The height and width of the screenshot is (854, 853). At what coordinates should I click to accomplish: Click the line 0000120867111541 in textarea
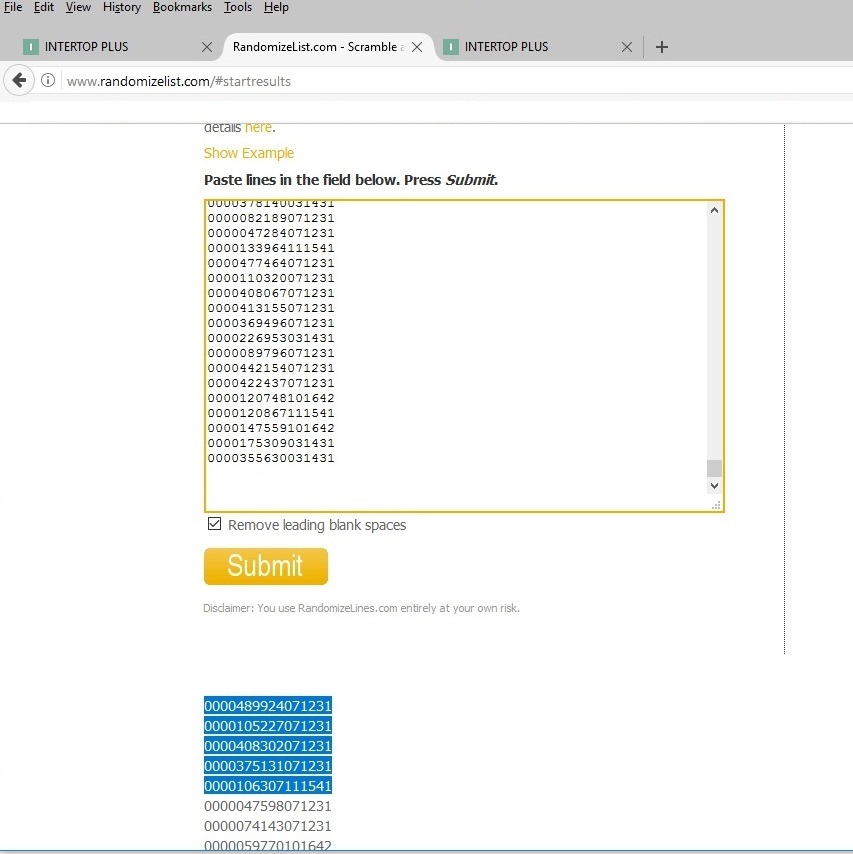tap(271, 413)
